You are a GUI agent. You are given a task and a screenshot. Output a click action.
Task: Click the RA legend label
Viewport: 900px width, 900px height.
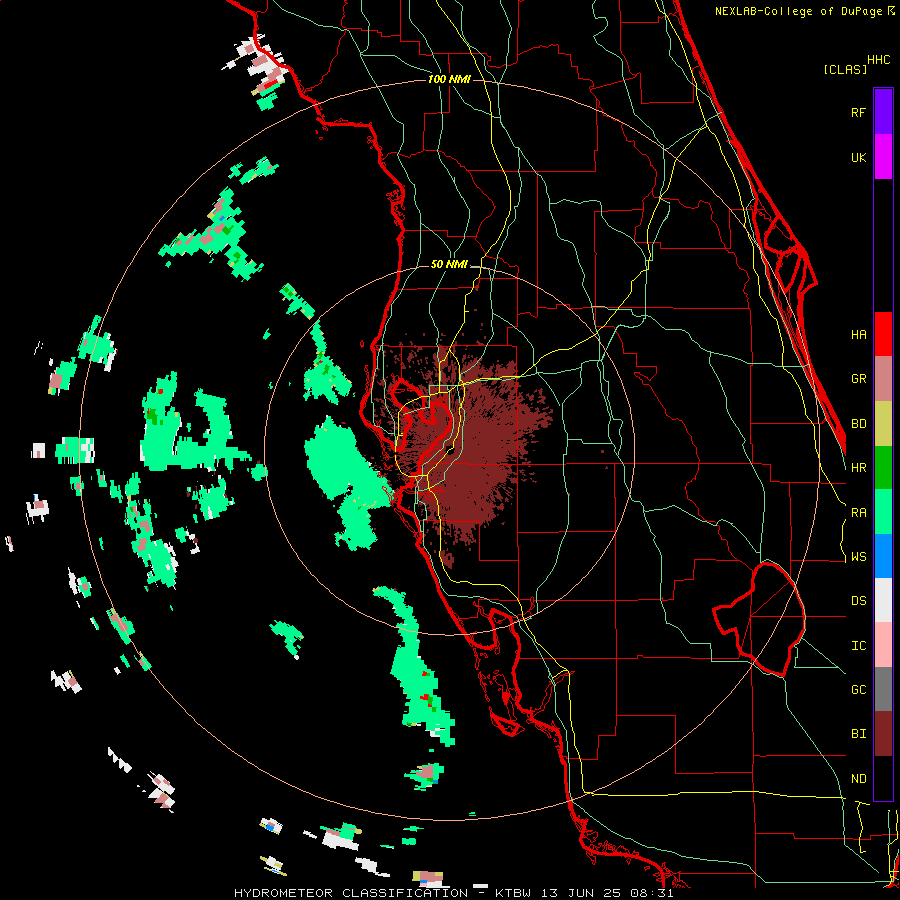point(858,513)
